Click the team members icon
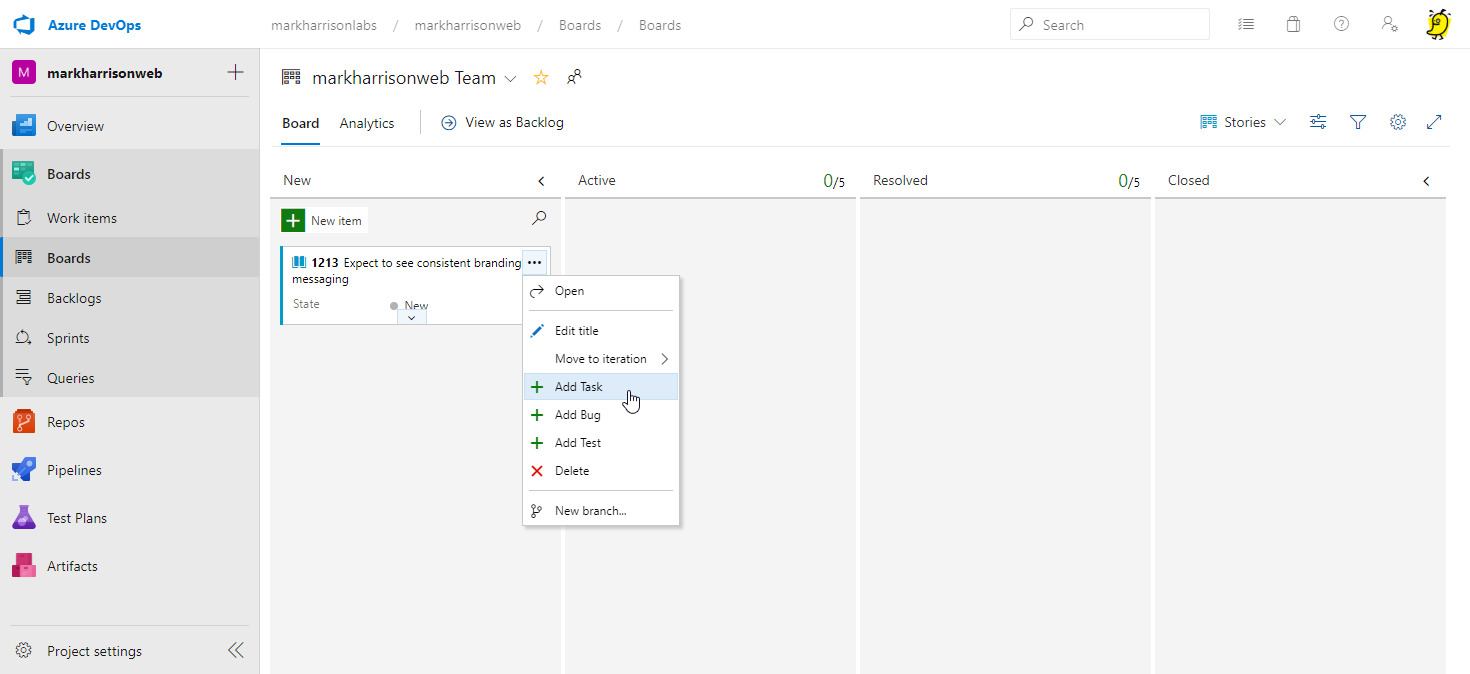Image resolution: width=1470 pixels, height=674 pixels. [574, 77]
